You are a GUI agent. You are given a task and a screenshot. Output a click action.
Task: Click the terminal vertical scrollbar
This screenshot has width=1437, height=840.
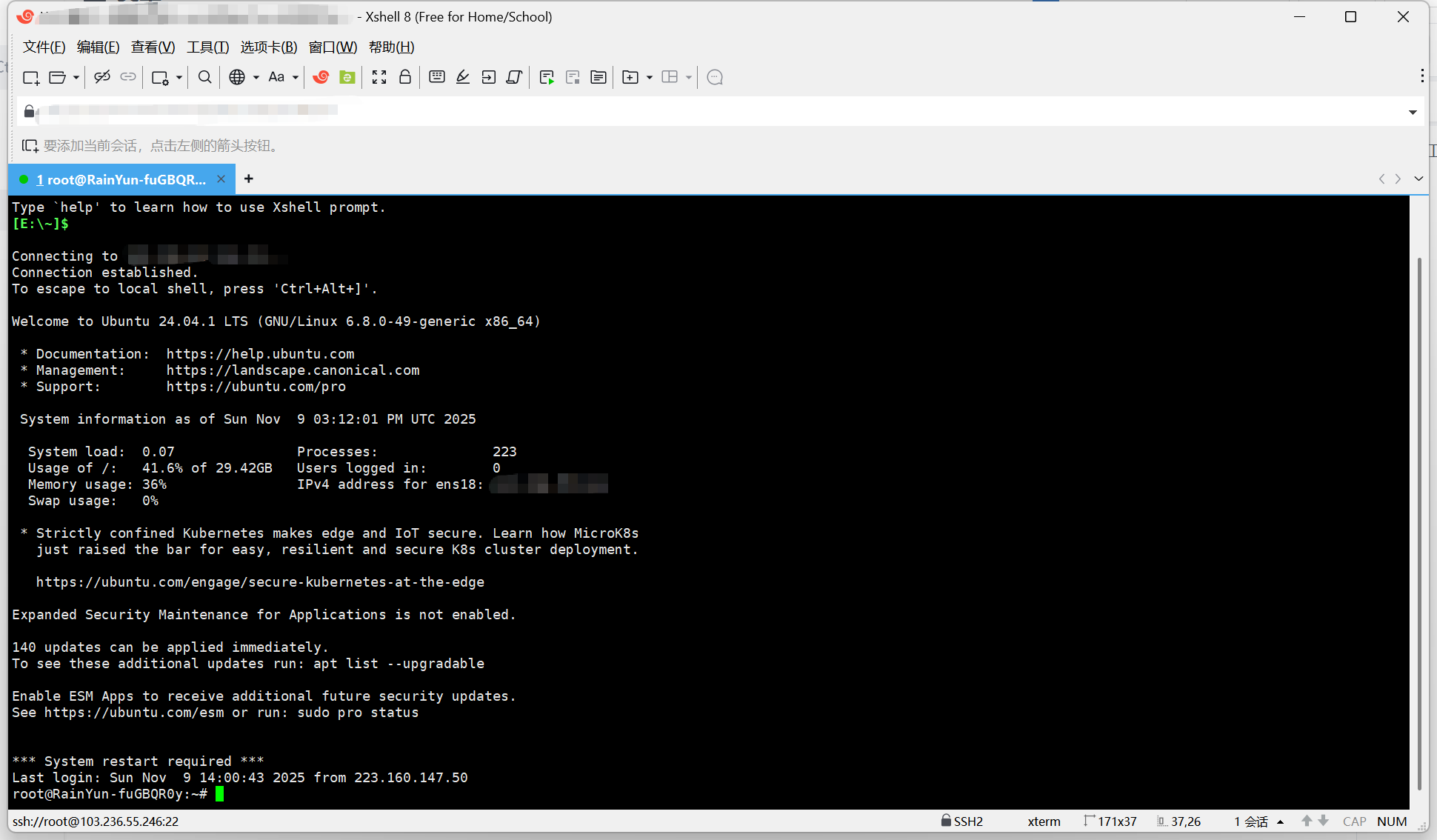(1419, 519)
